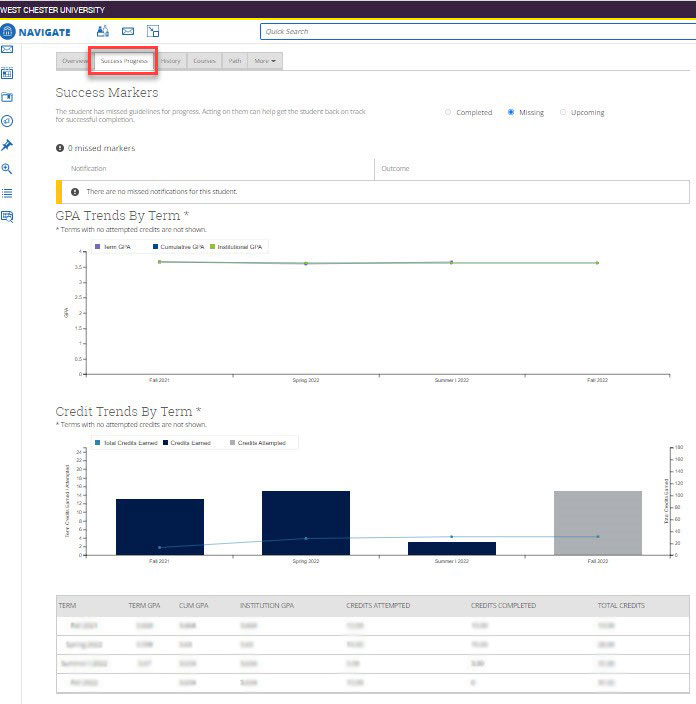Click the pushpin icon in the sidebar
The image size is (696, 704).
(x=7, y=145)
